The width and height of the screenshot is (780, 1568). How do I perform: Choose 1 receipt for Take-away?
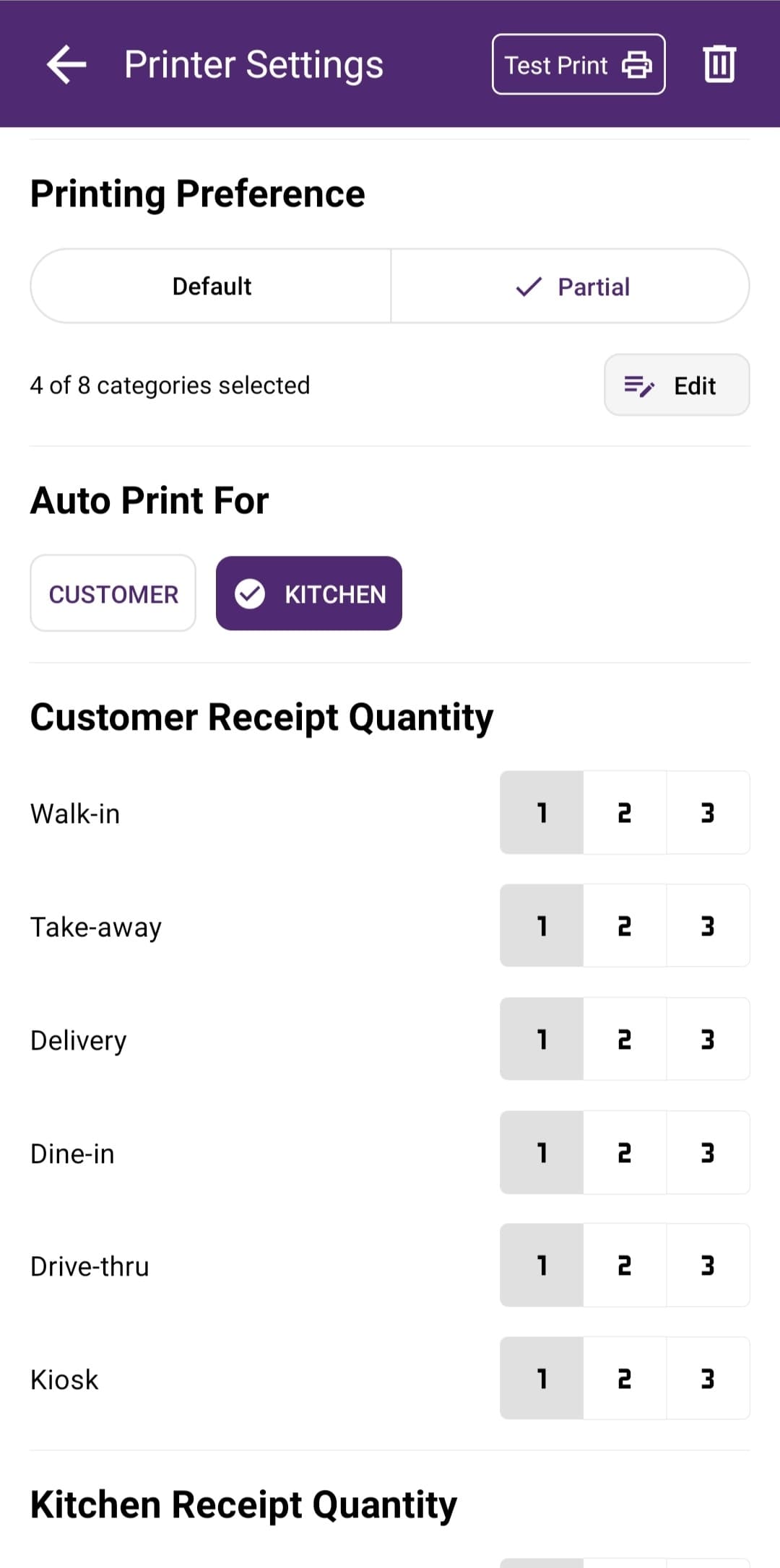(542, 926)
